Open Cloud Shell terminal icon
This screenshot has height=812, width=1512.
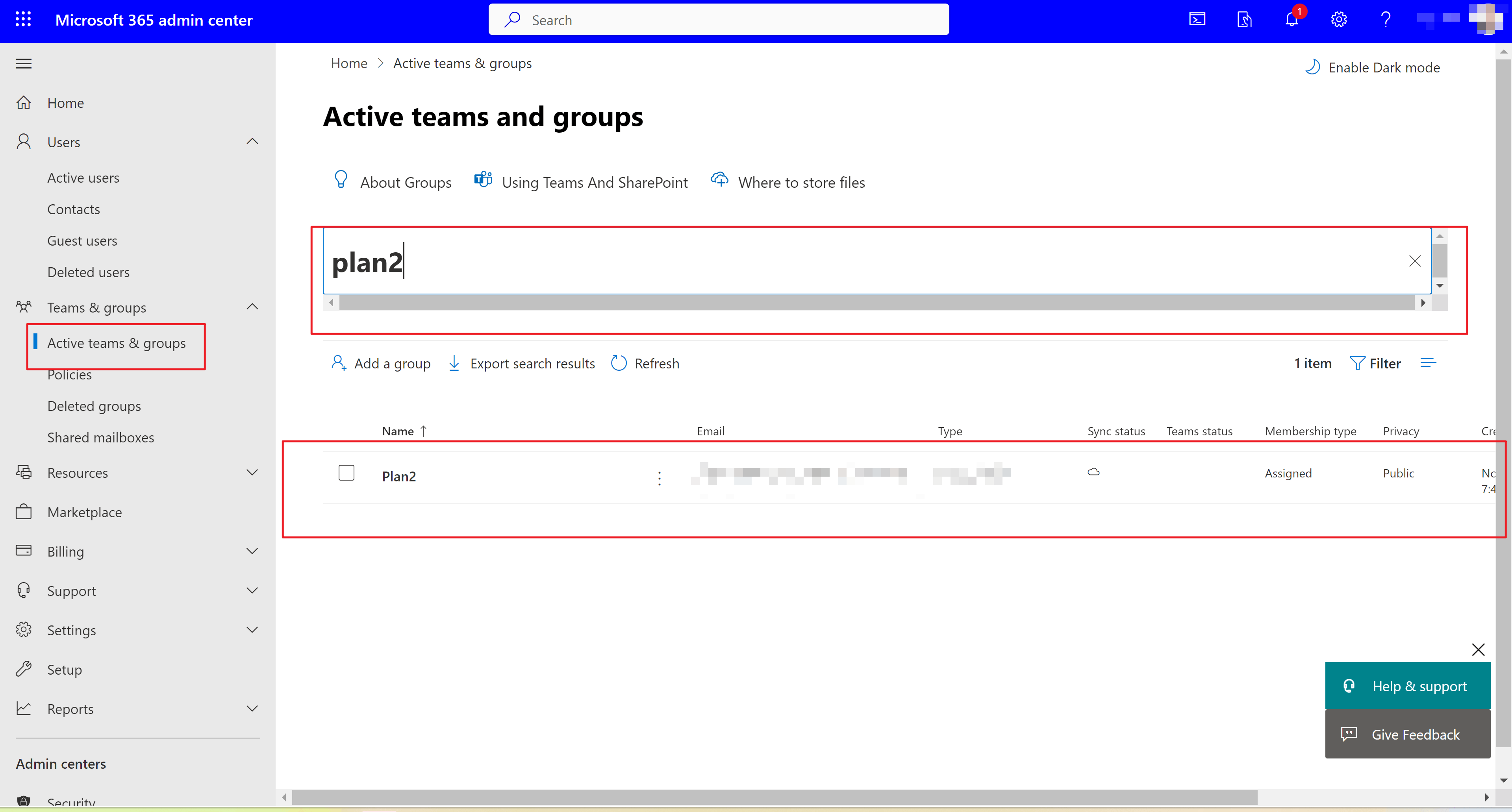(x=1197, y=19)
